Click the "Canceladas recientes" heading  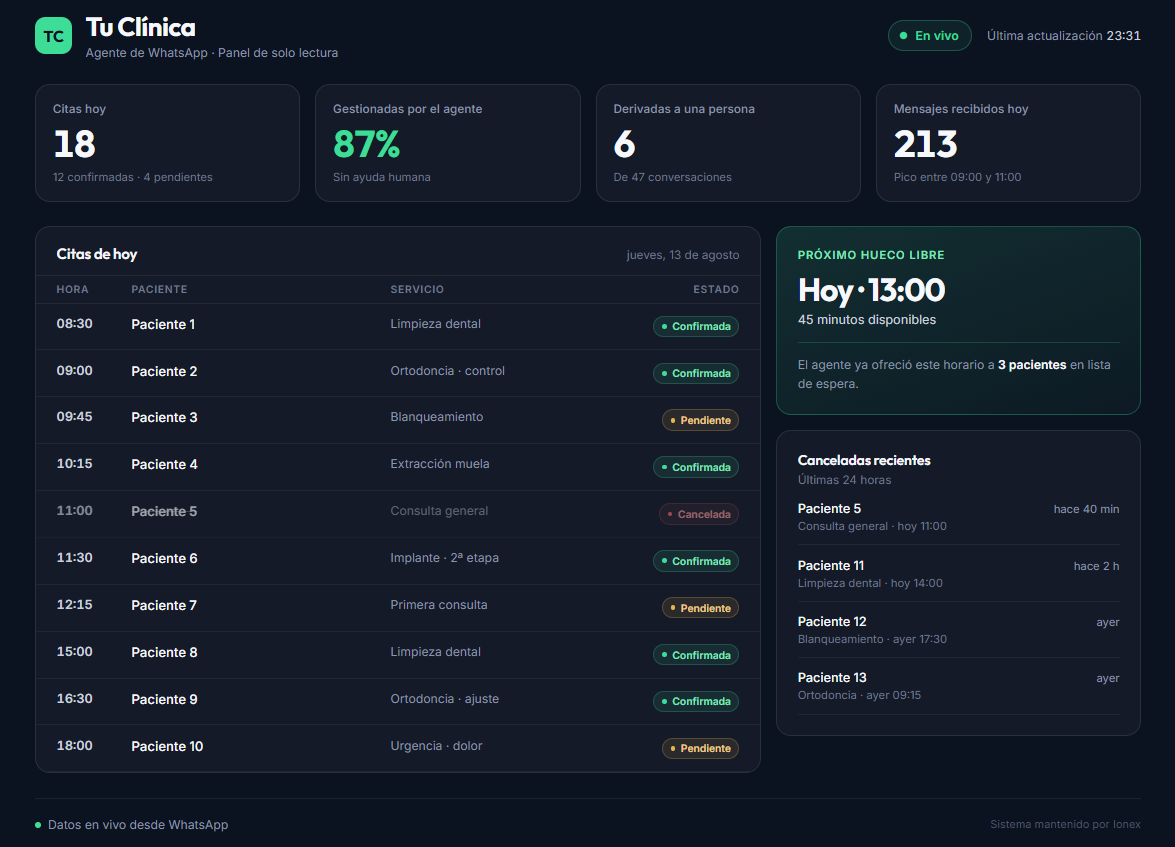click(864, 460)
